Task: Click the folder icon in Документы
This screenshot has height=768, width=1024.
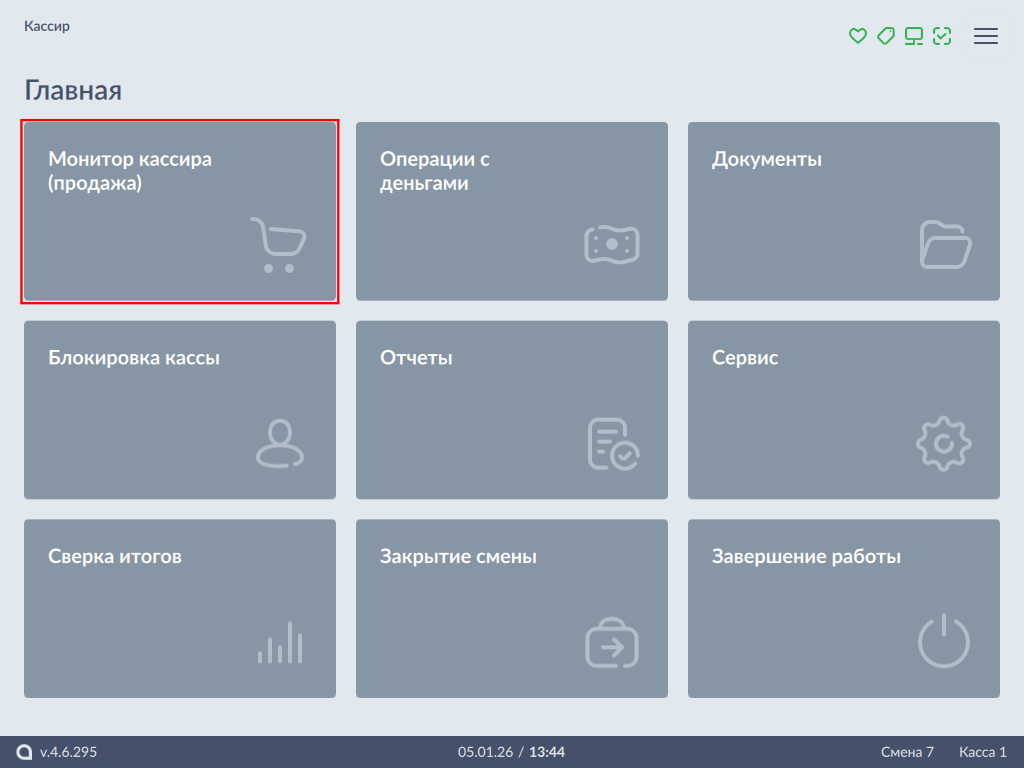Action: point(944,244)
